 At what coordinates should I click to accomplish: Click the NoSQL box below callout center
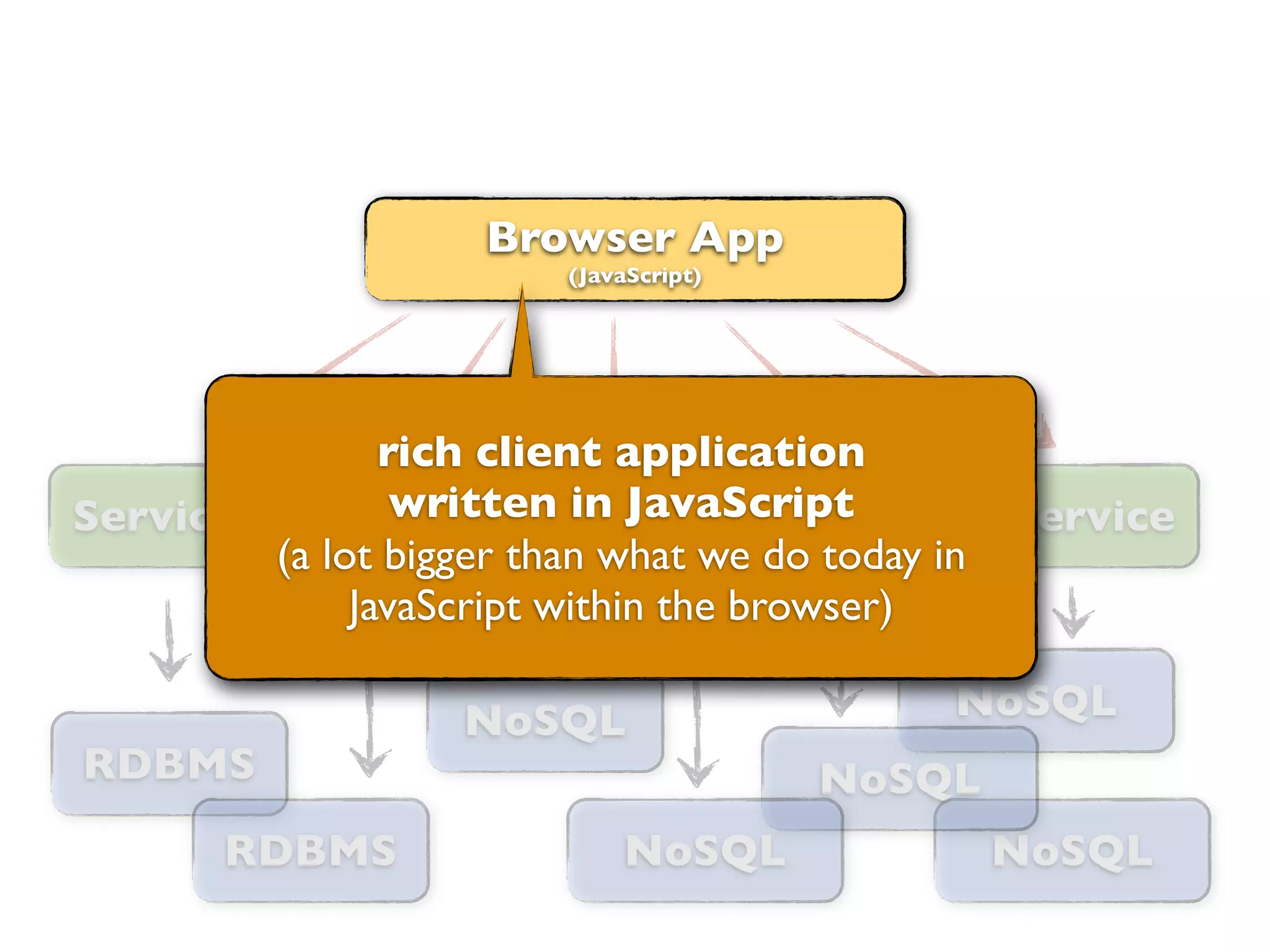click(x=545, y=723)
